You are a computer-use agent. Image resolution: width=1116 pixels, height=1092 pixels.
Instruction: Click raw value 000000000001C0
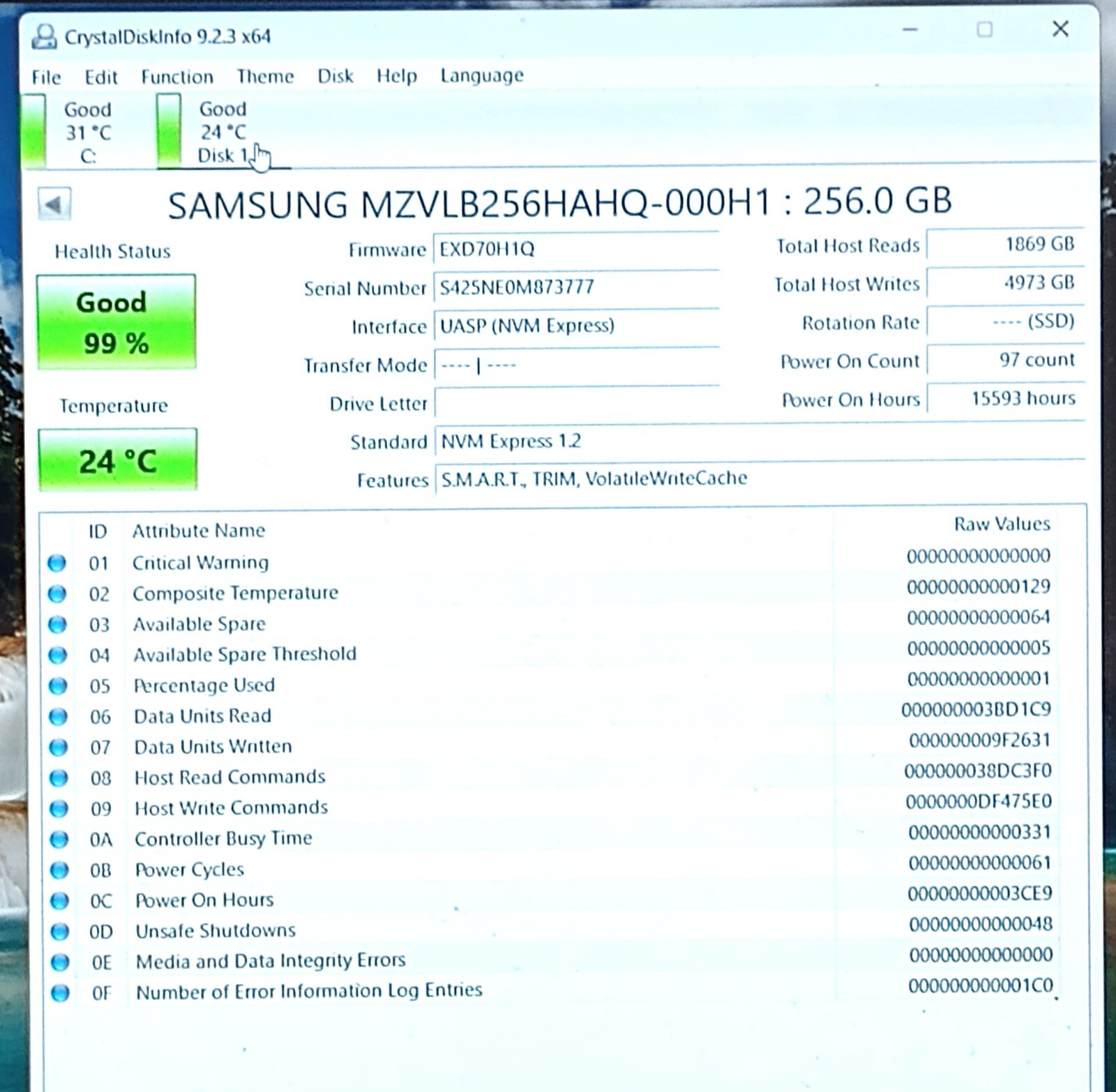click(x=981, y=985)
